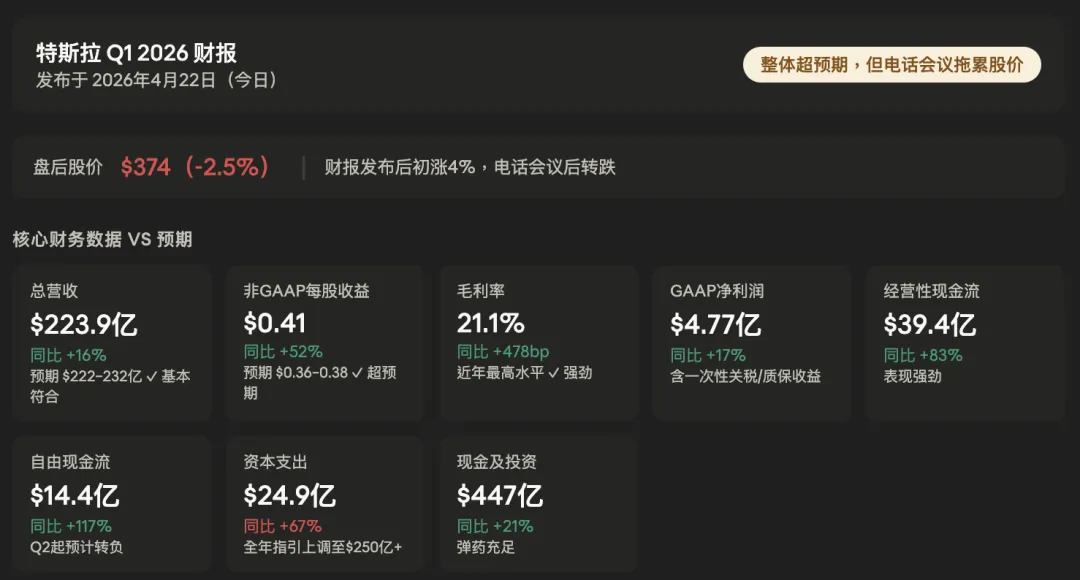1080x580 pixels.
Task: Click the 含一次性关税/质保收益 note
Action: coord(745,376)
